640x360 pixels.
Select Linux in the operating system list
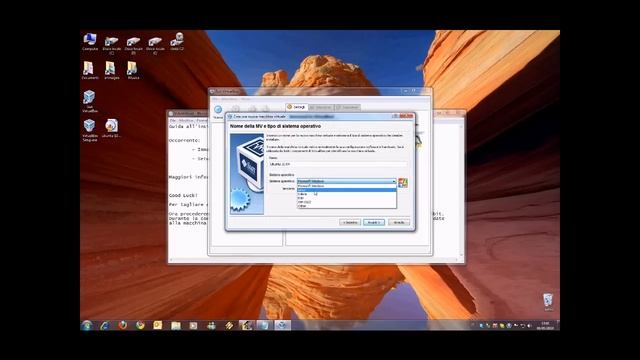click(x=347, y=190)
